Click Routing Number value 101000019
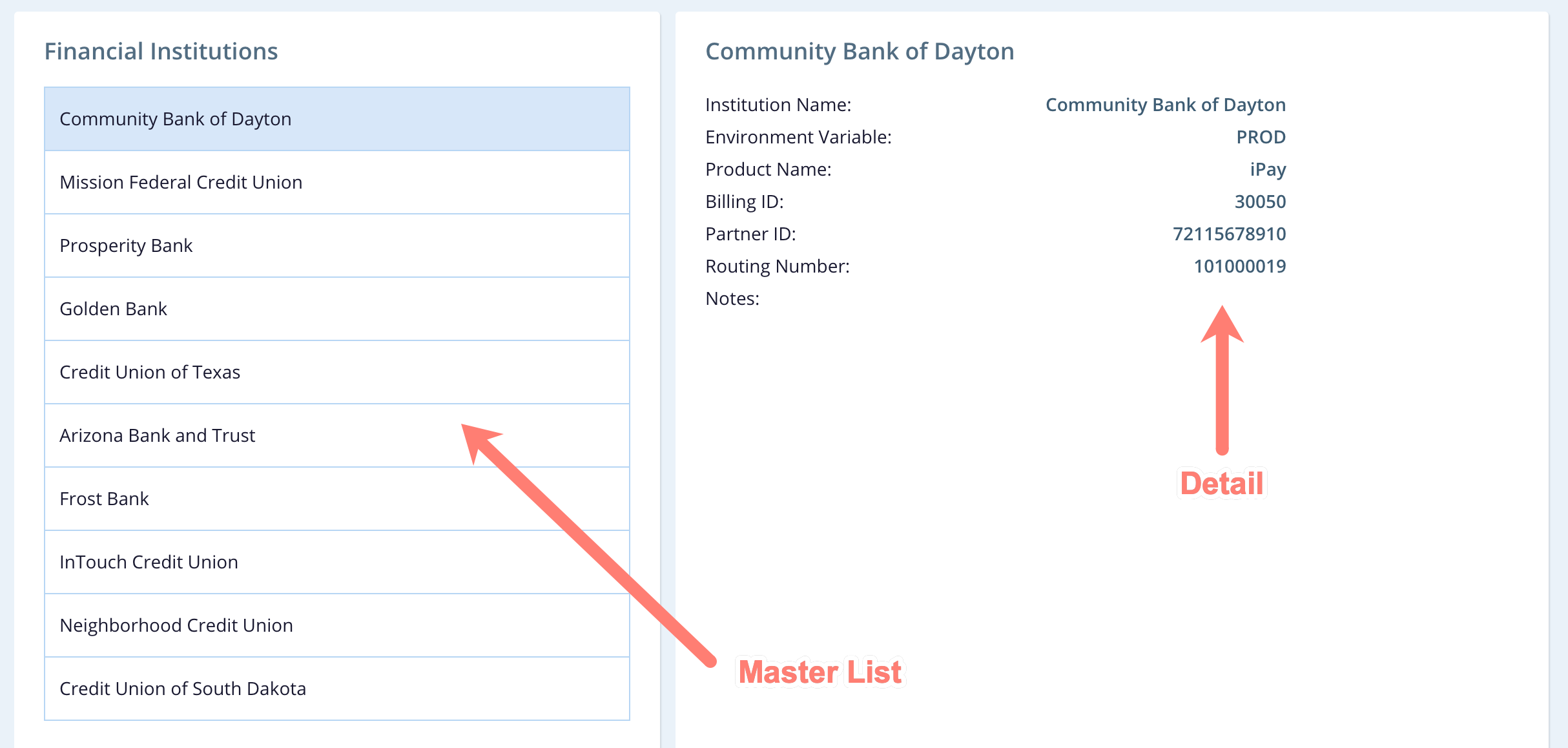 click(1239, 266)
